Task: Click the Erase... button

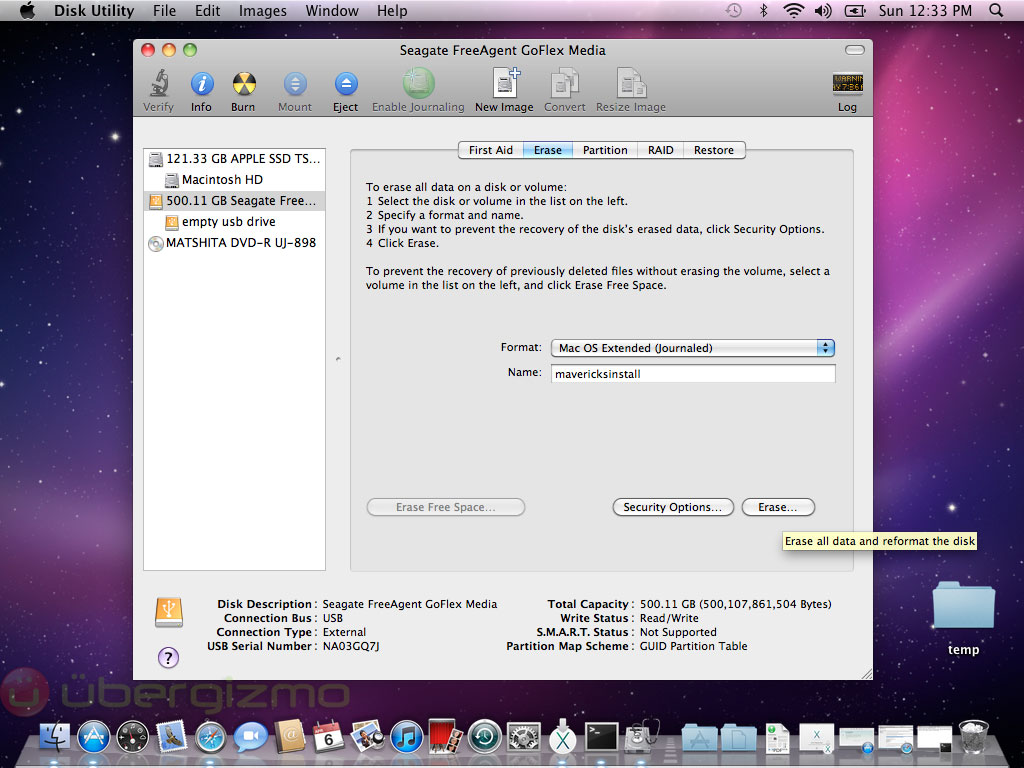Action: [778, 507]
